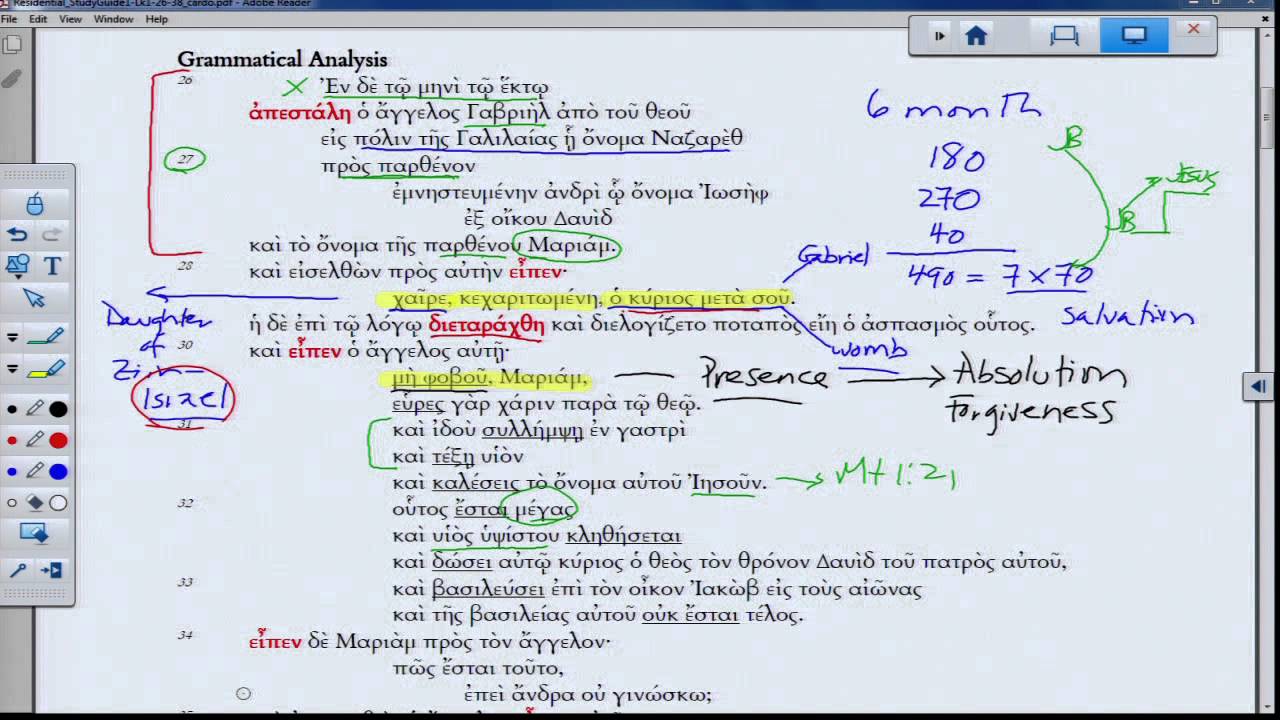This screenshot has height=720, width=1280.
Task: Open the Window menu
Action: (113, 19)
